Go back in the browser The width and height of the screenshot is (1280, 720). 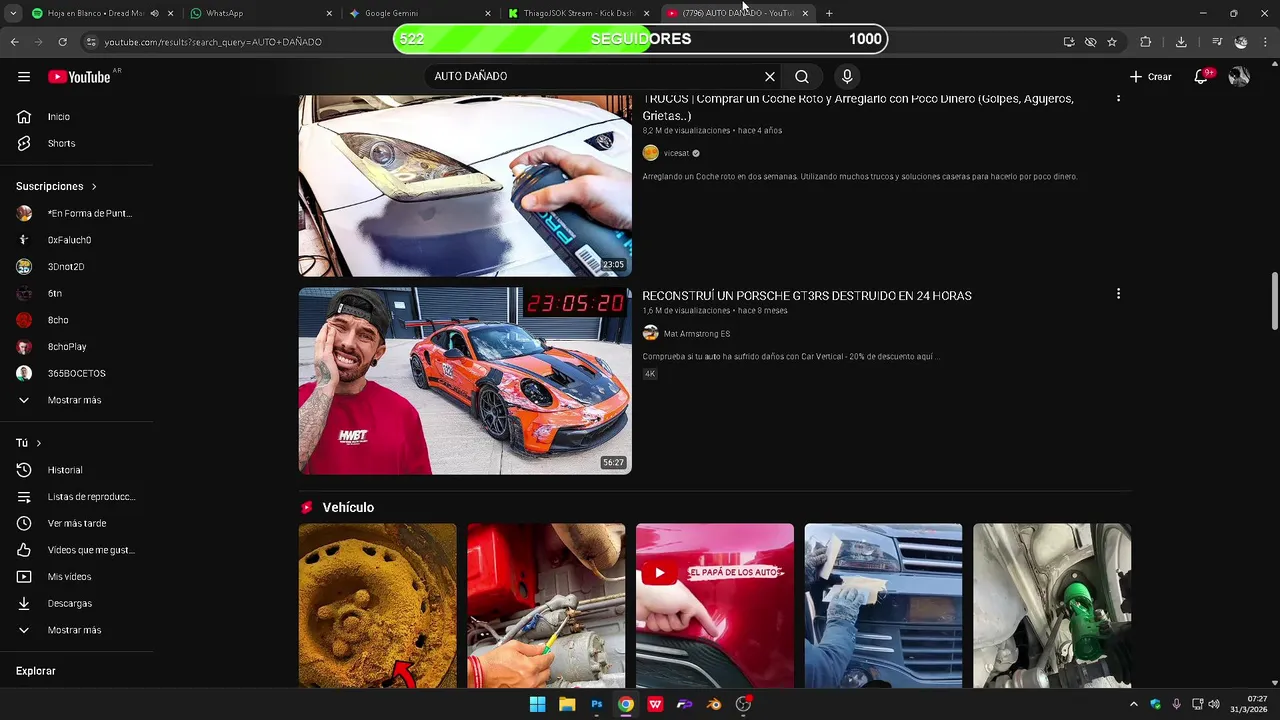[14, 42]
